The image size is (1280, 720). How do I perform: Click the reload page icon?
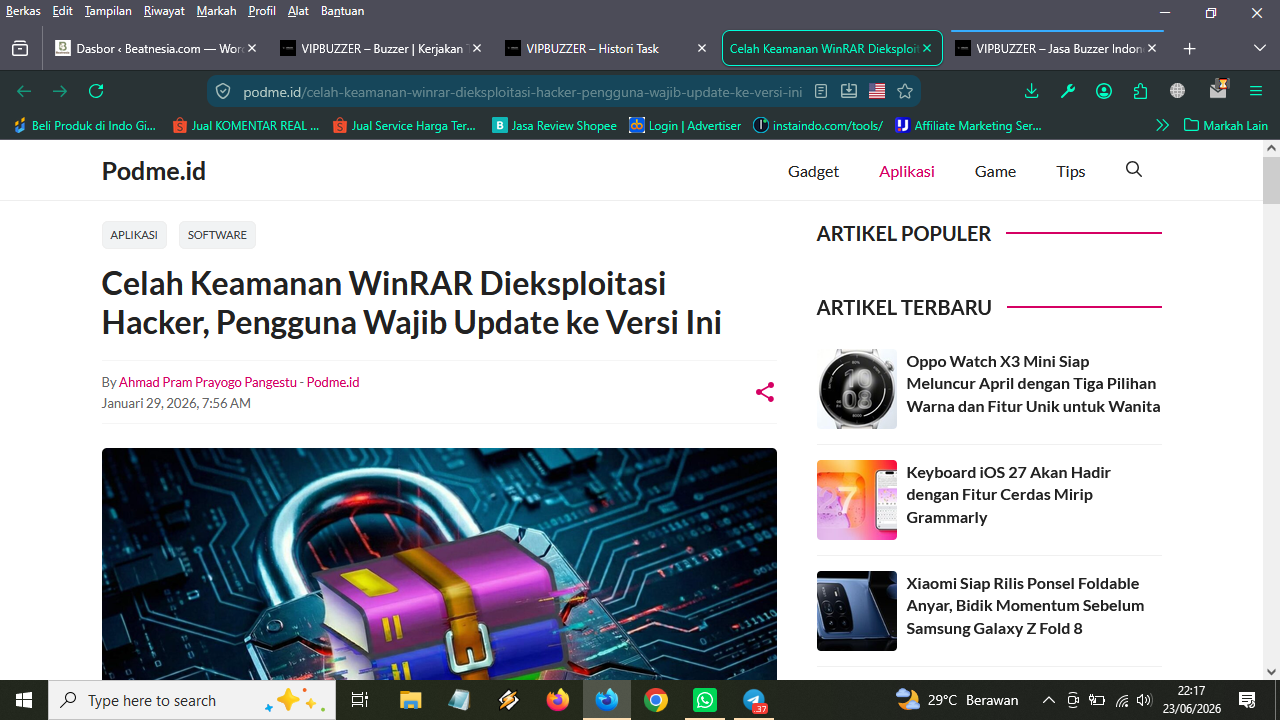pyautogui.click(x=96, y=91)
